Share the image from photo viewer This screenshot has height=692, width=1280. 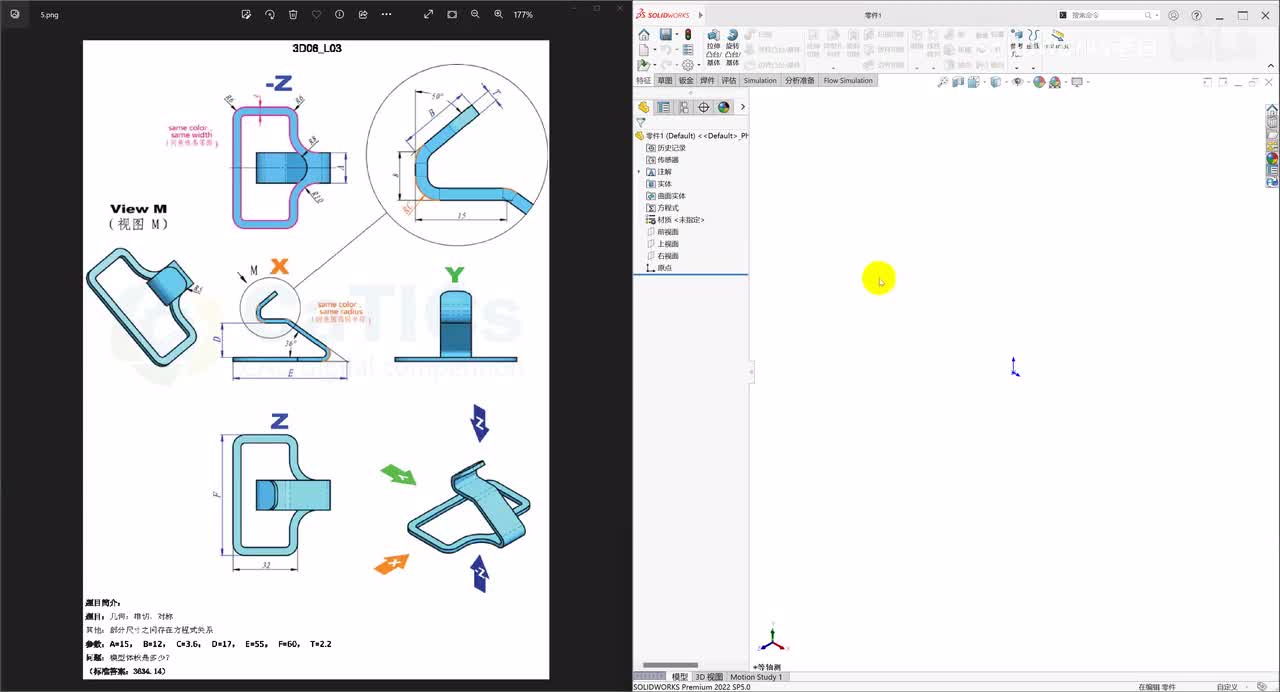tap(363, 14)
